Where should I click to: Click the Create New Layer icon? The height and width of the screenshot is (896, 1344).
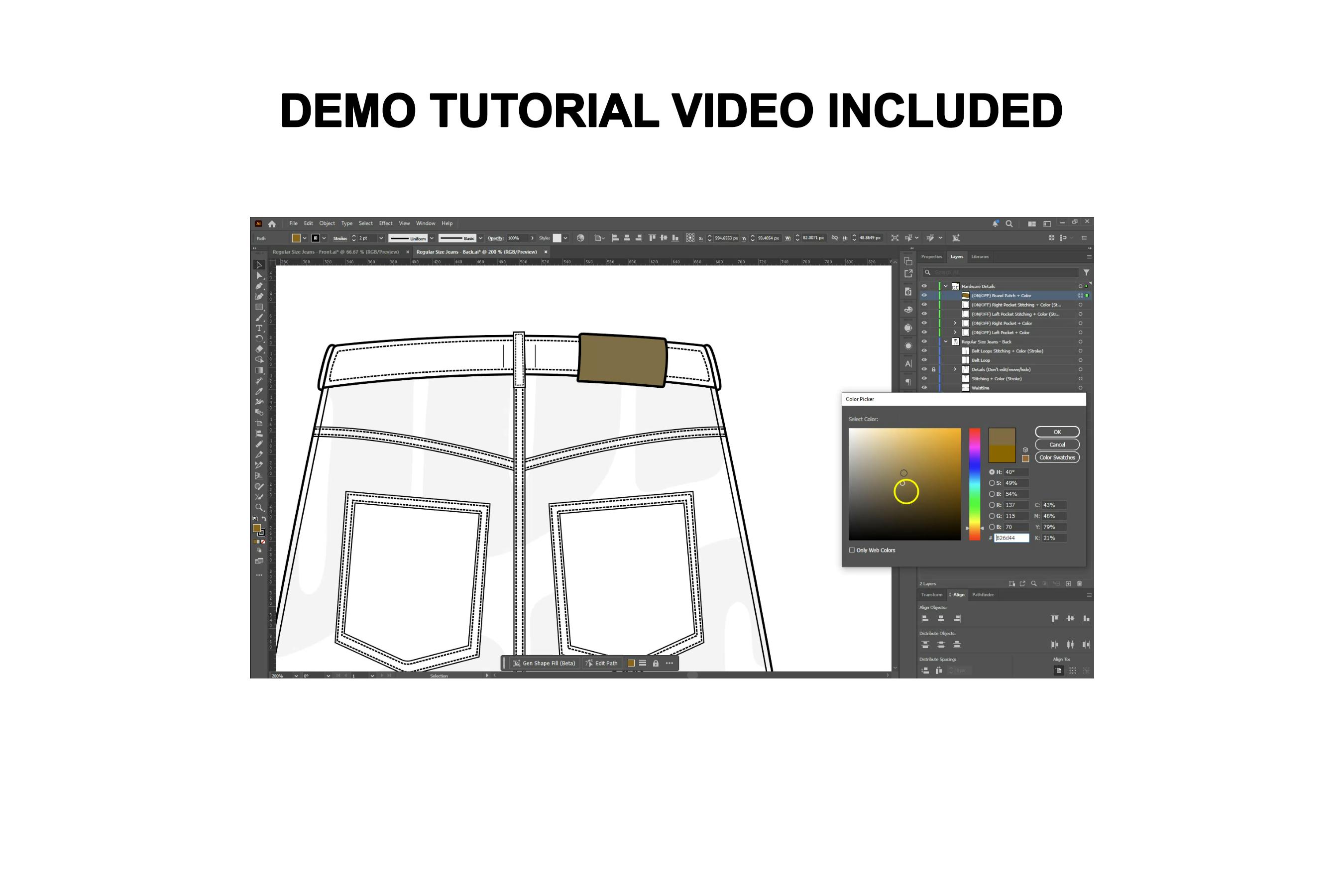tap(1069, 583)
